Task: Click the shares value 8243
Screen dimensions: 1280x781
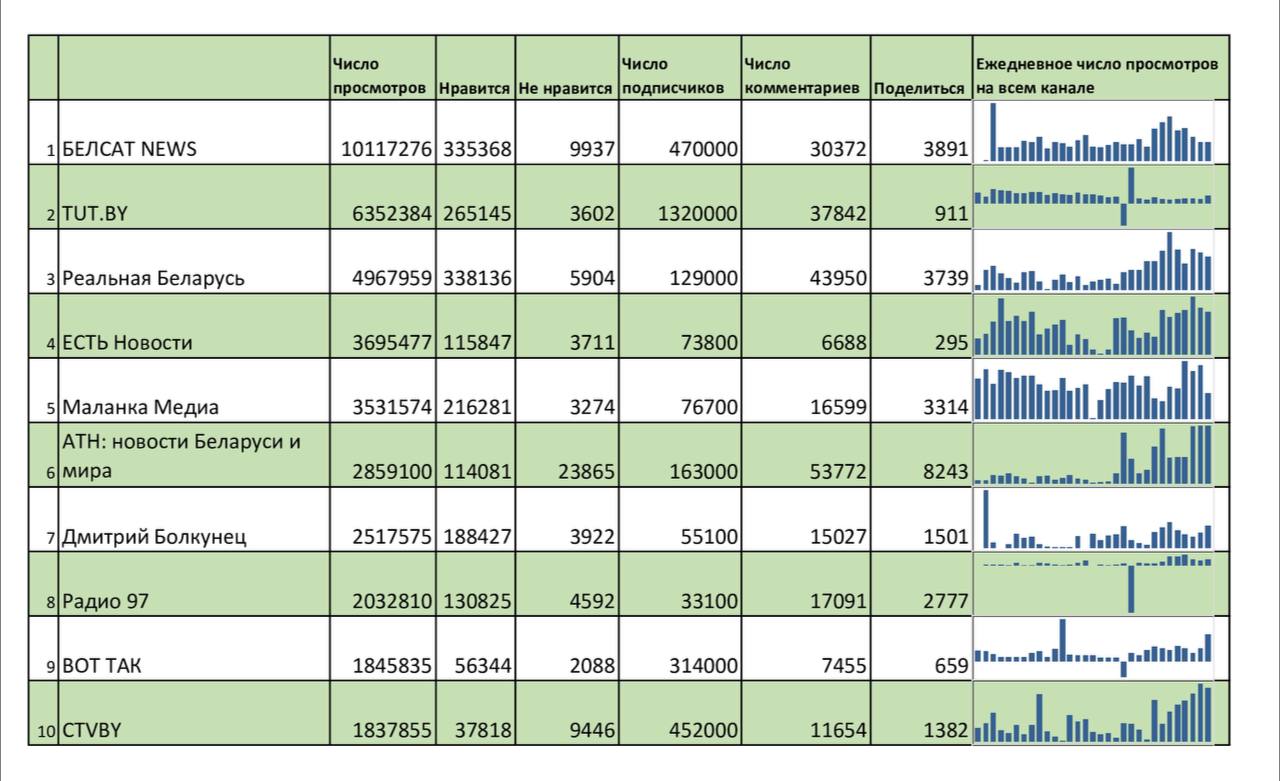Action: 946,472
